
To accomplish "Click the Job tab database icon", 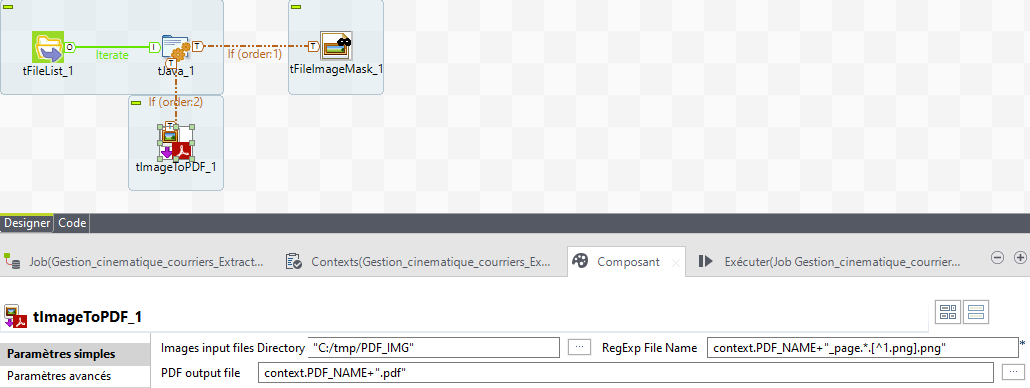I will pos(12,262).
